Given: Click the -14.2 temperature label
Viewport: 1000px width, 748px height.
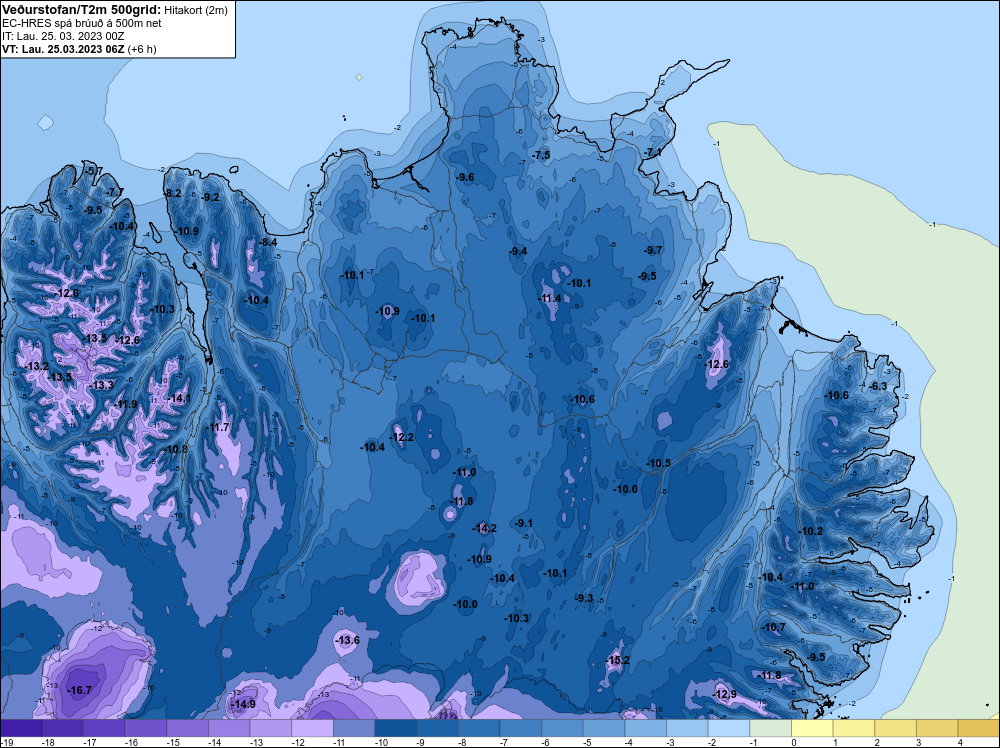Looking at the screenshot, I should [x=485, y=528].
